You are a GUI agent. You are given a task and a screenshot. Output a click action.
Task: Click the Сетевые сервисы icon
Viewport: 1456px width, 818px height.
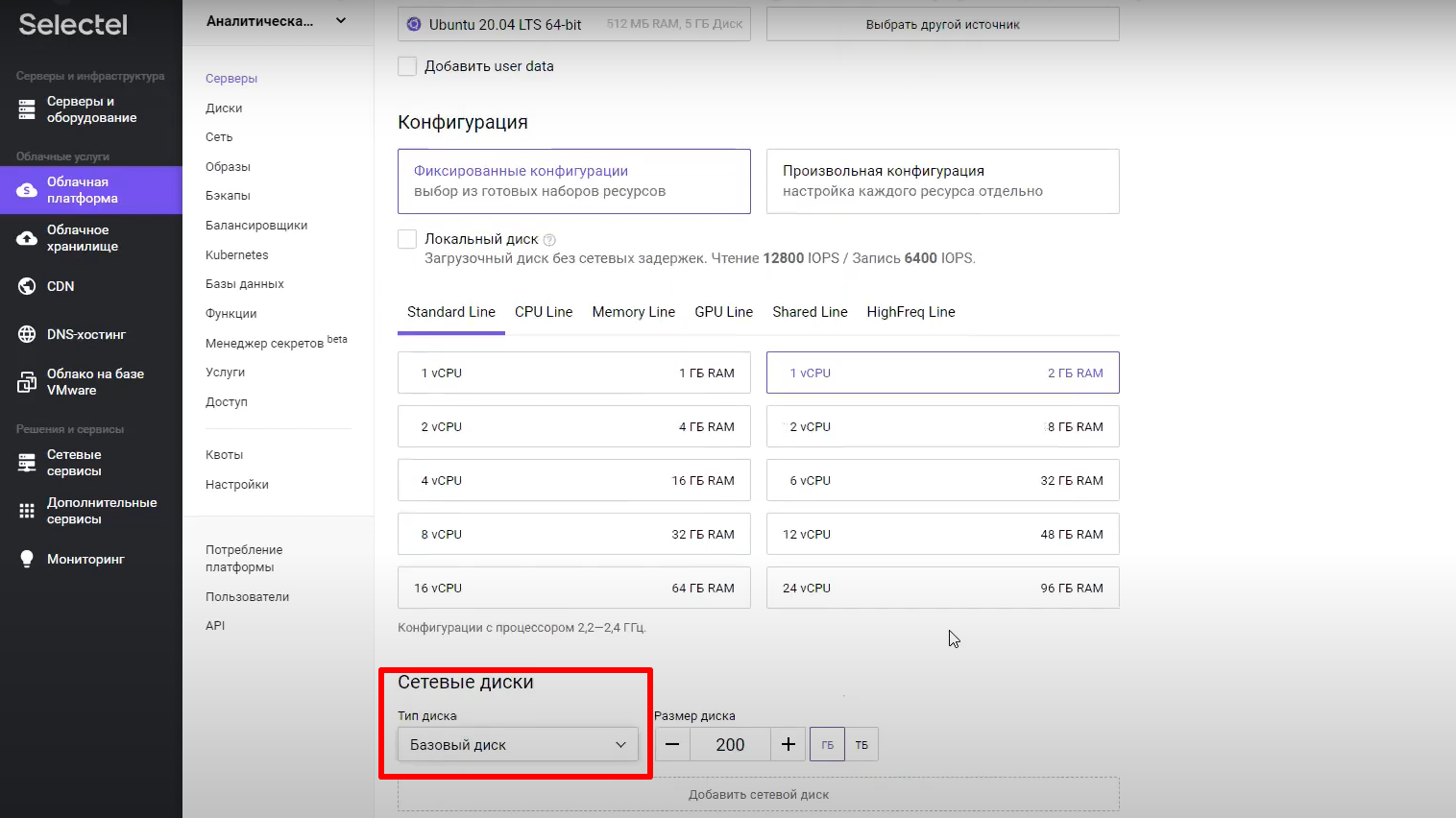27,463
